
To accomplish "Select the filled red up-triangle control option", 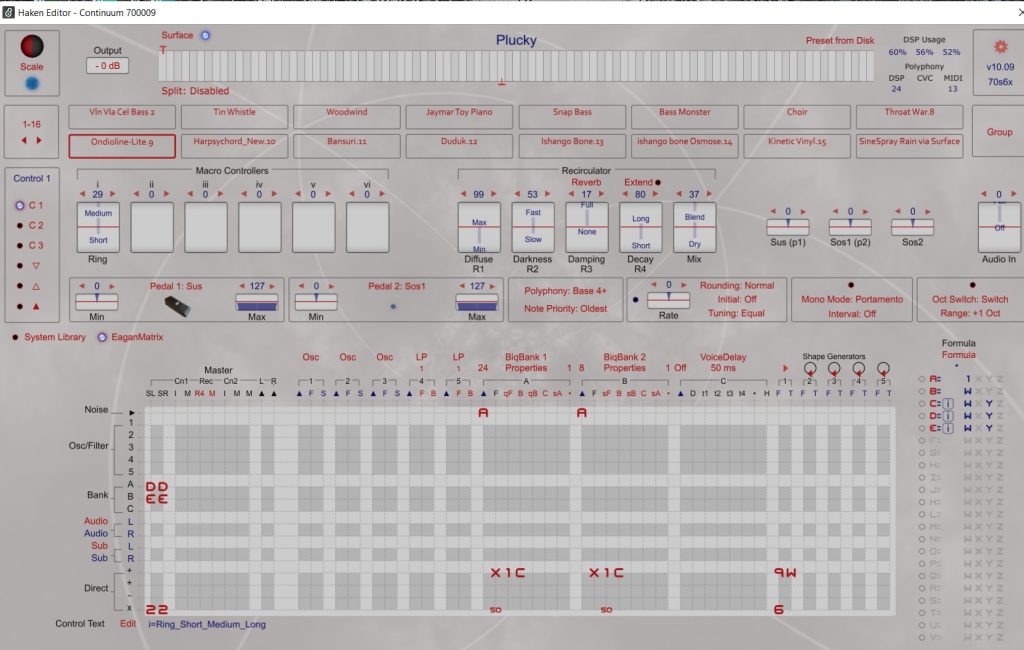I will point(36,306).
